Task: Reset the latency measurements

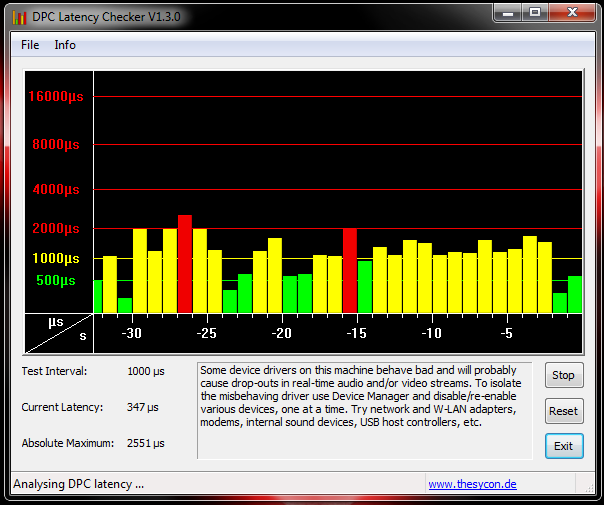Action: pyautogui.click(x=564, y=411)
